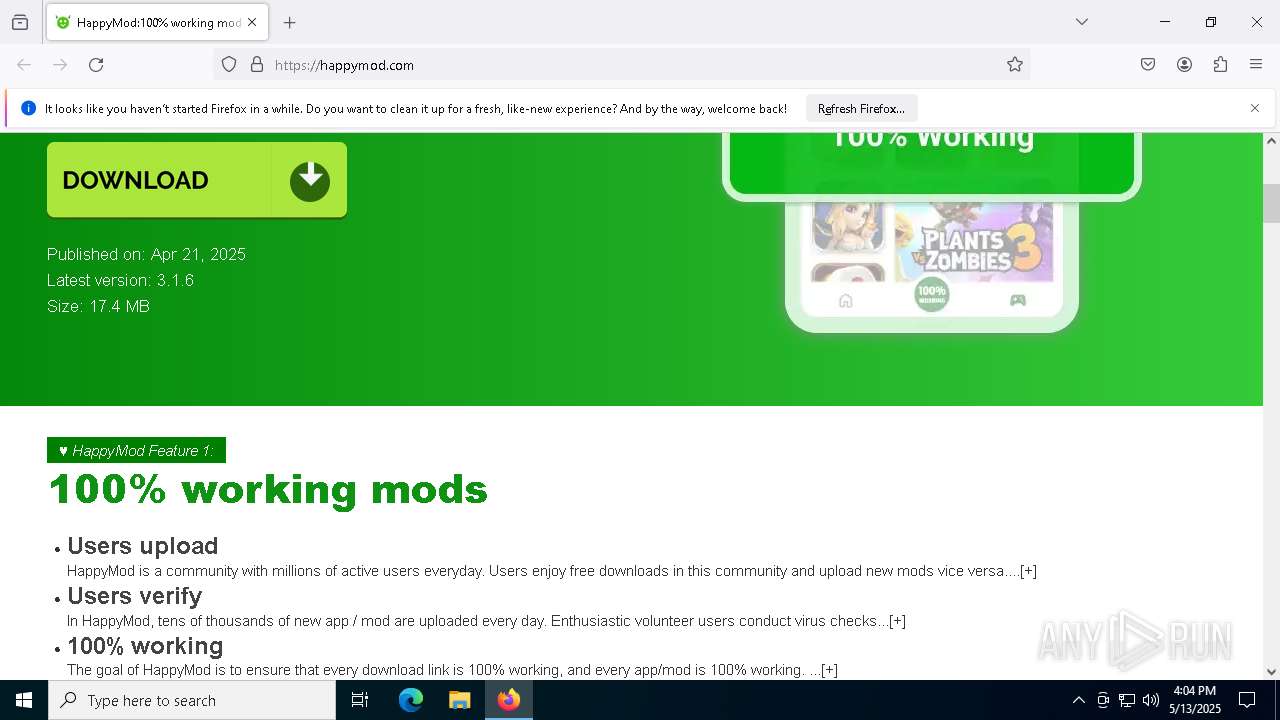Screen dimensions: 1280x720
Task: Click the Published on Apr 21, 2025 text
Action: tap(146, 254)
